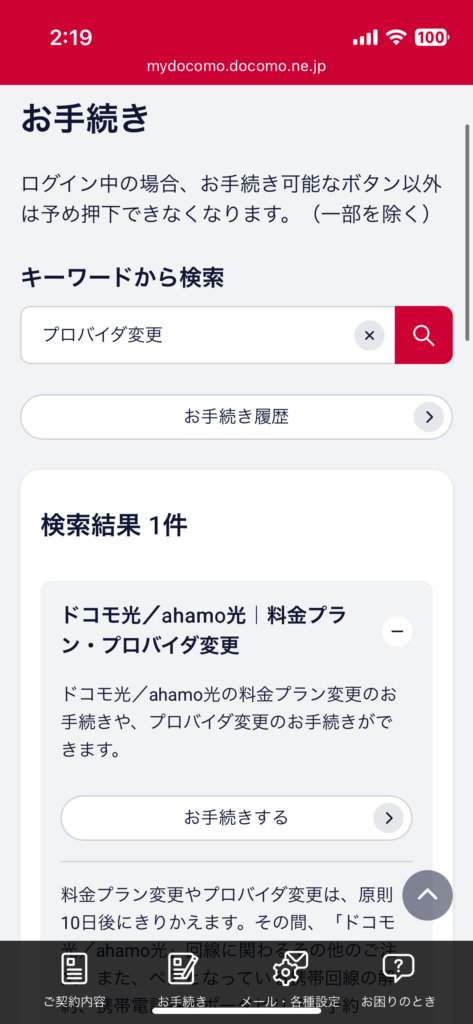Tap the Wi-Fi status icon
This screenshot has height=1024, width=473.
(x=396, y=38)
